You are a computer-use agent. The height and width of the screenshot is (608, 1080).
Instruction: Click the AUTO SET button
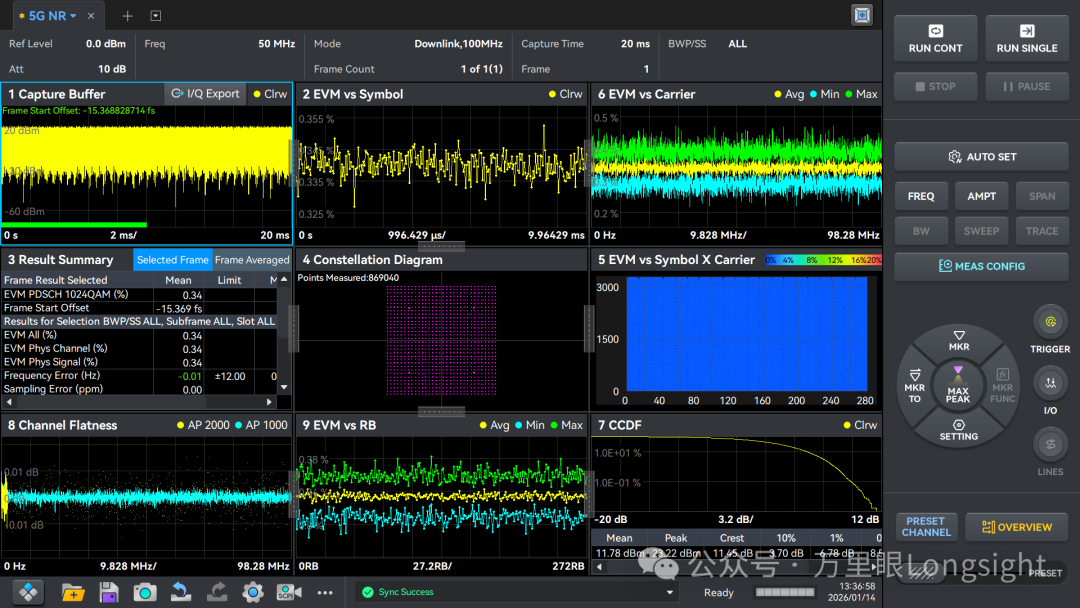pos(981,157)
